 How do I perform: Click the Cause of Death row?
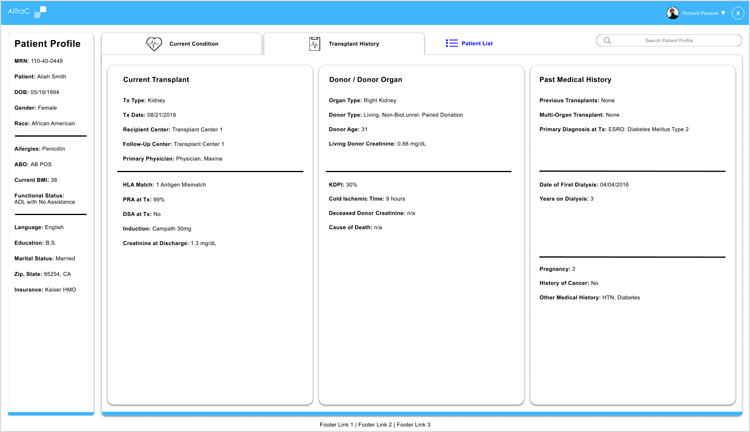click(x=355, y=228)
